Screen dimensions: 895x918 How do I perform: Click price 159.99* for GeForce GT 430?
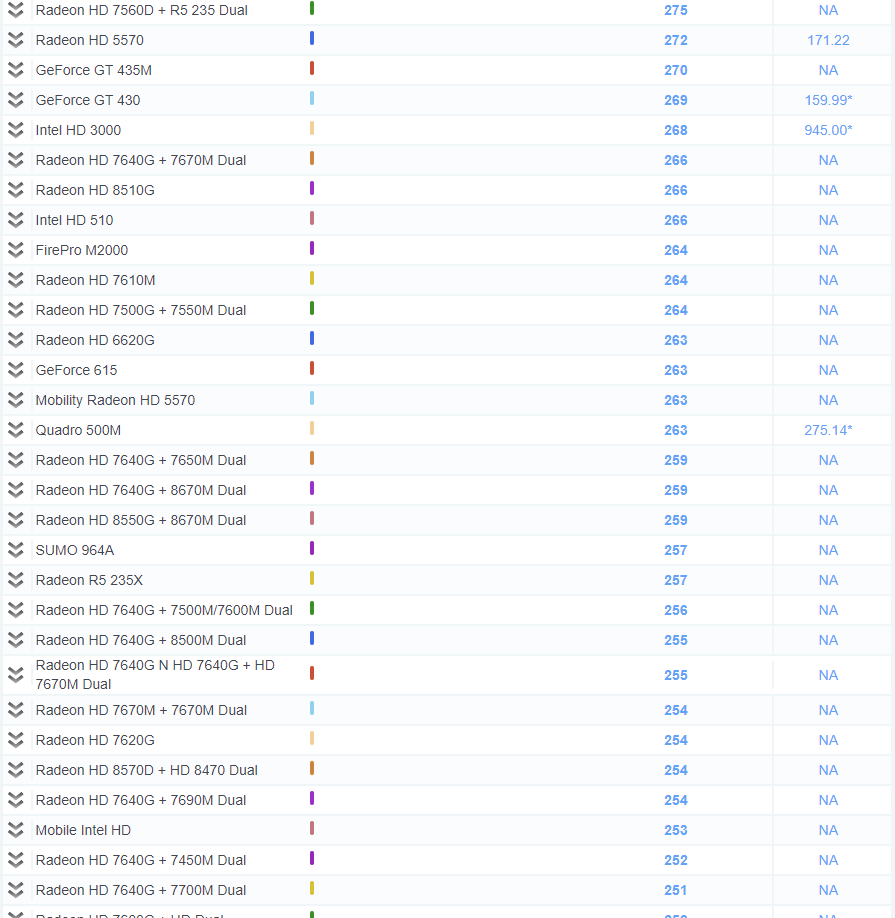tap(828, 100)
